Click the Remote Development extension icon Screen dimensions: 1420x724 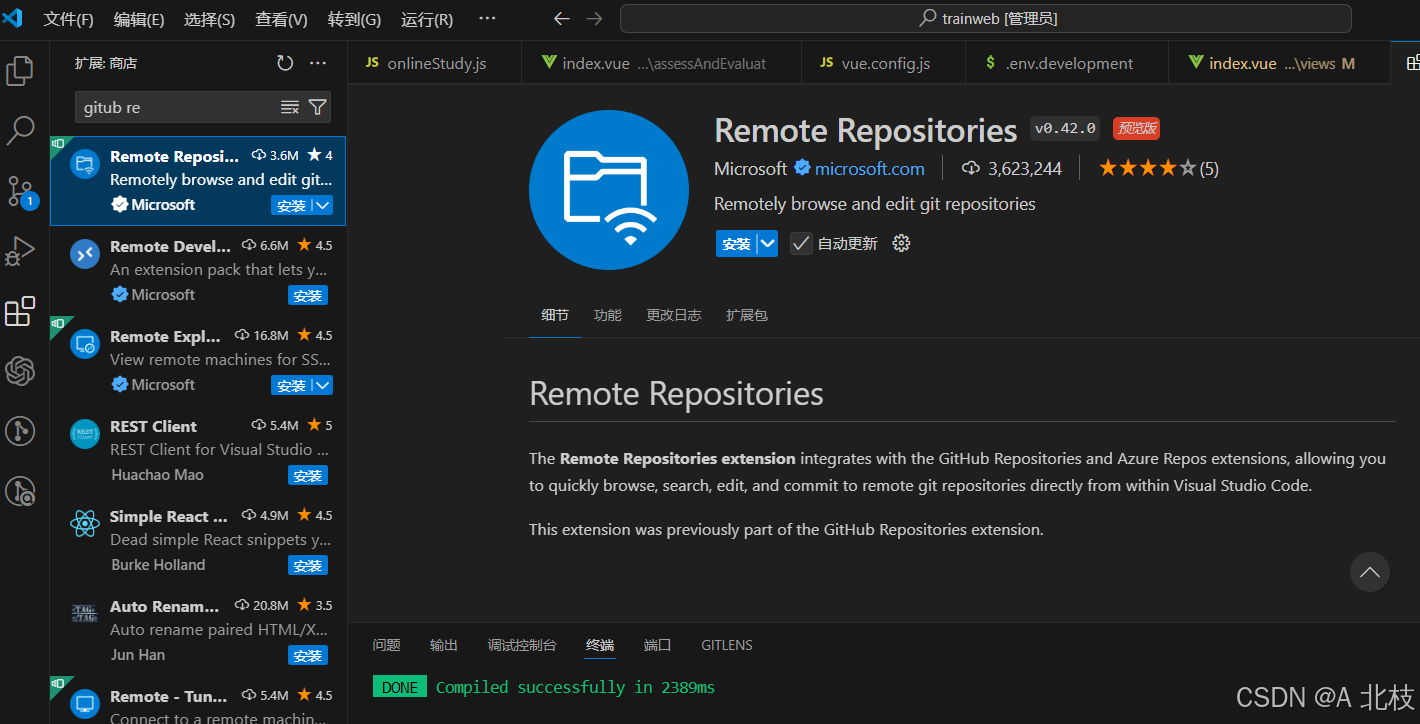[x=85, y=254]
